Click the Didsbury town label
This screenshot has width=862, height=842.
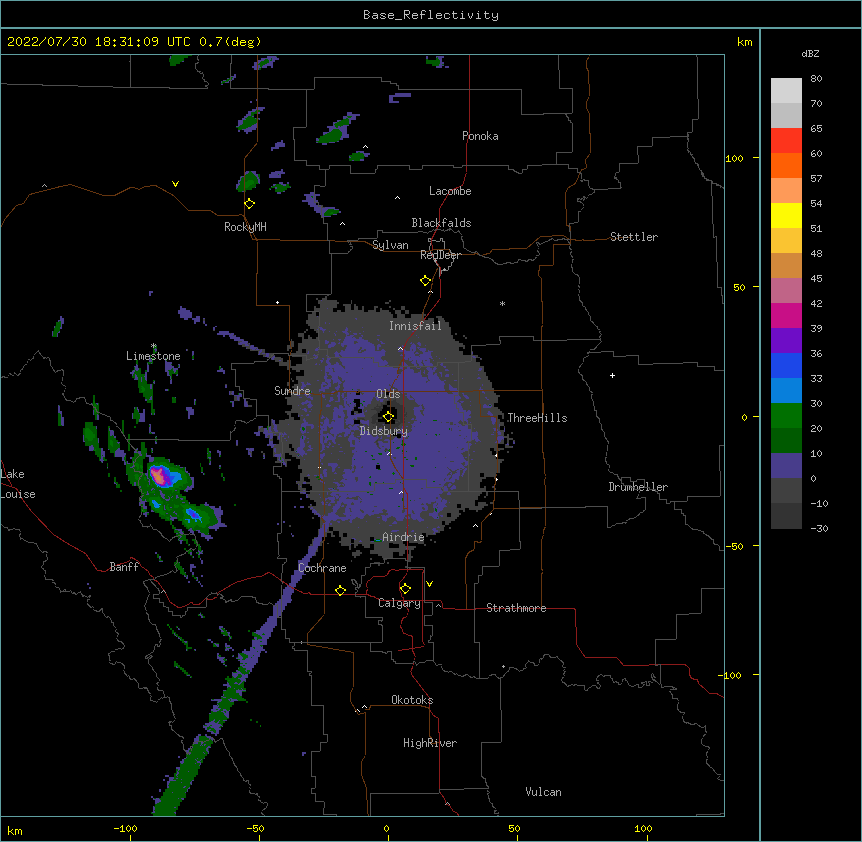[x=384, y=431]
